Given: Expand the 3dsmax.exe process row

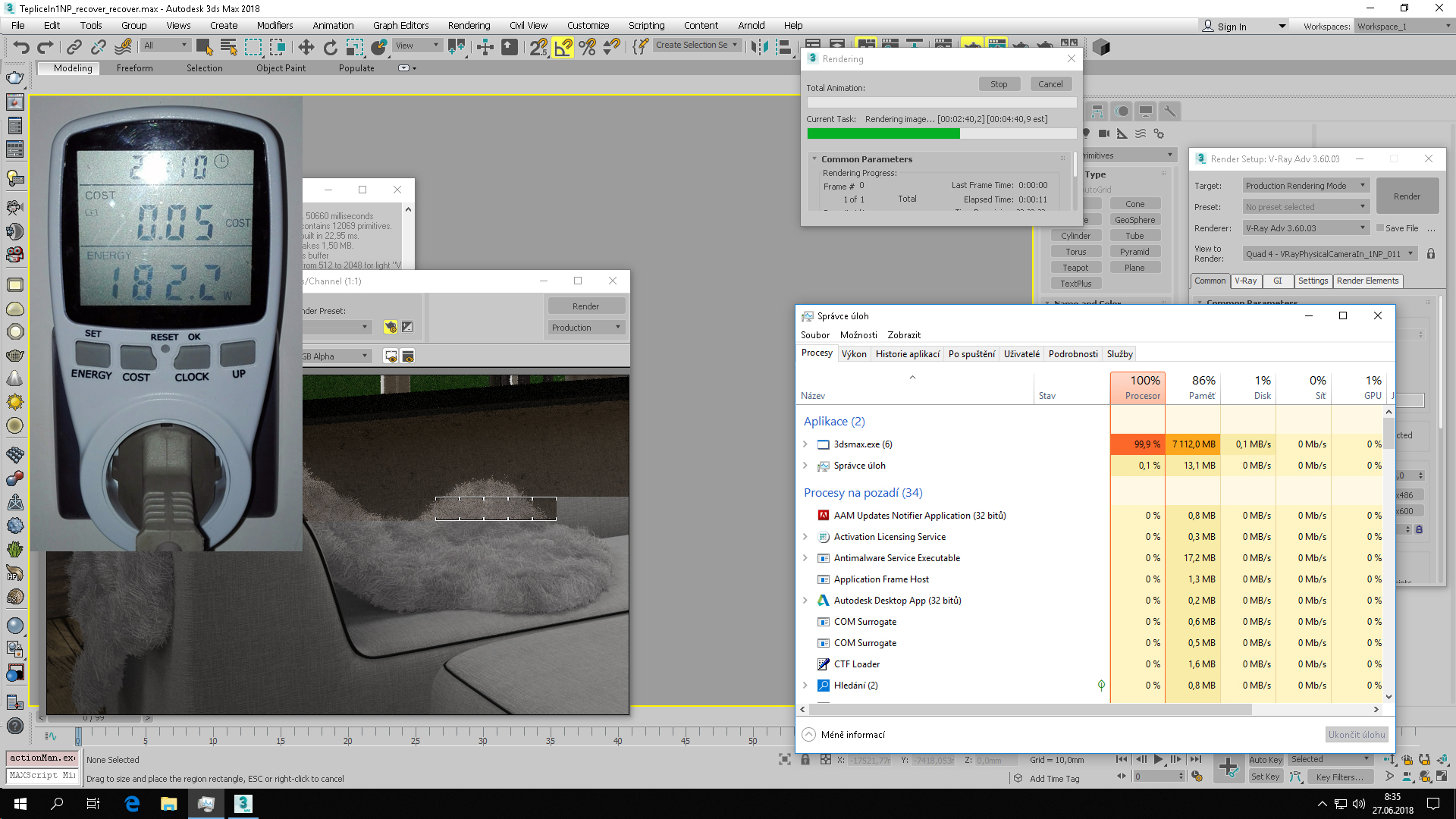Looking at the screenshot, I should (805, 444).
